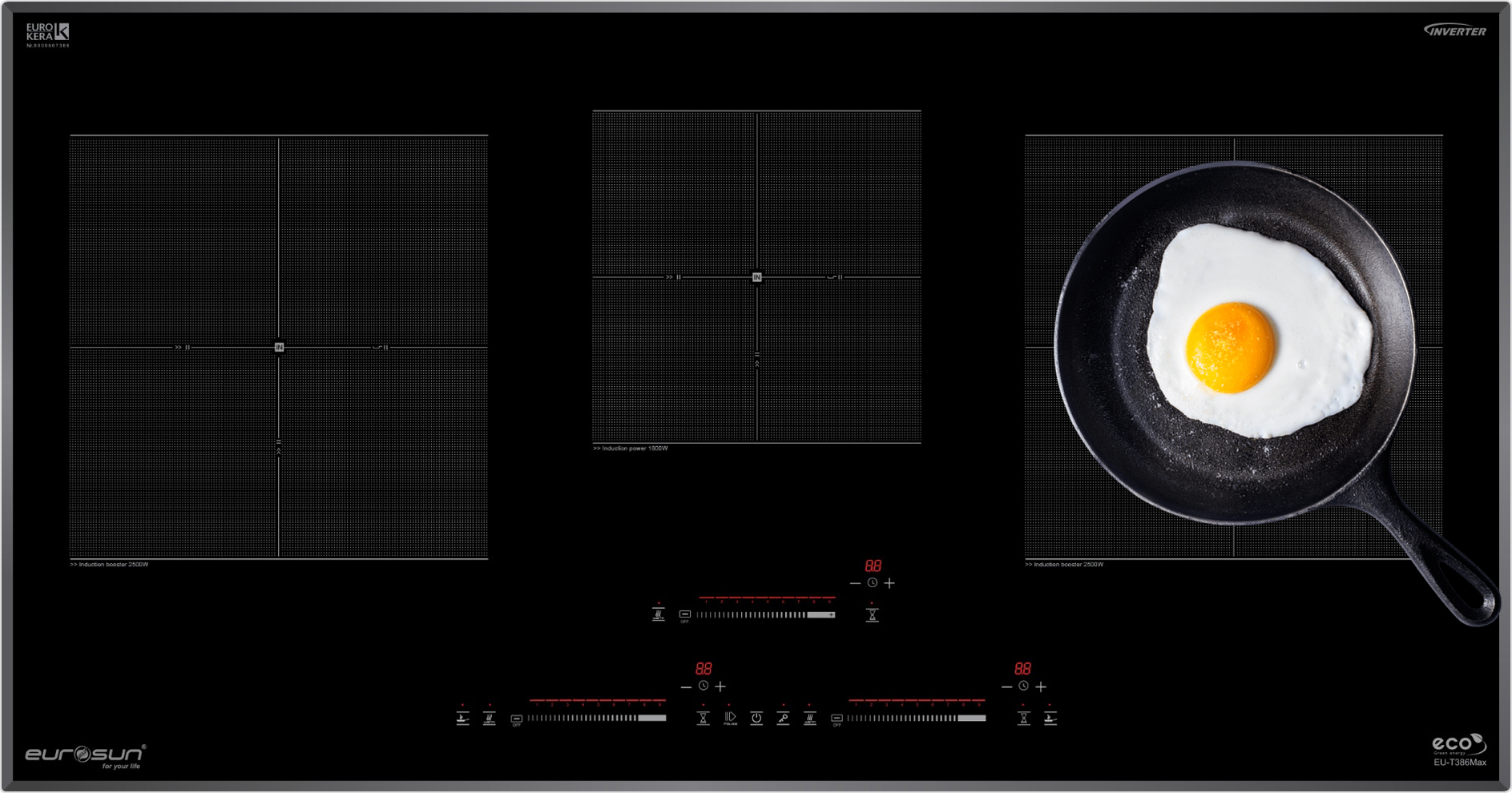
Task: Increase the right zone timer with plus
Action: click(1041, 686)
